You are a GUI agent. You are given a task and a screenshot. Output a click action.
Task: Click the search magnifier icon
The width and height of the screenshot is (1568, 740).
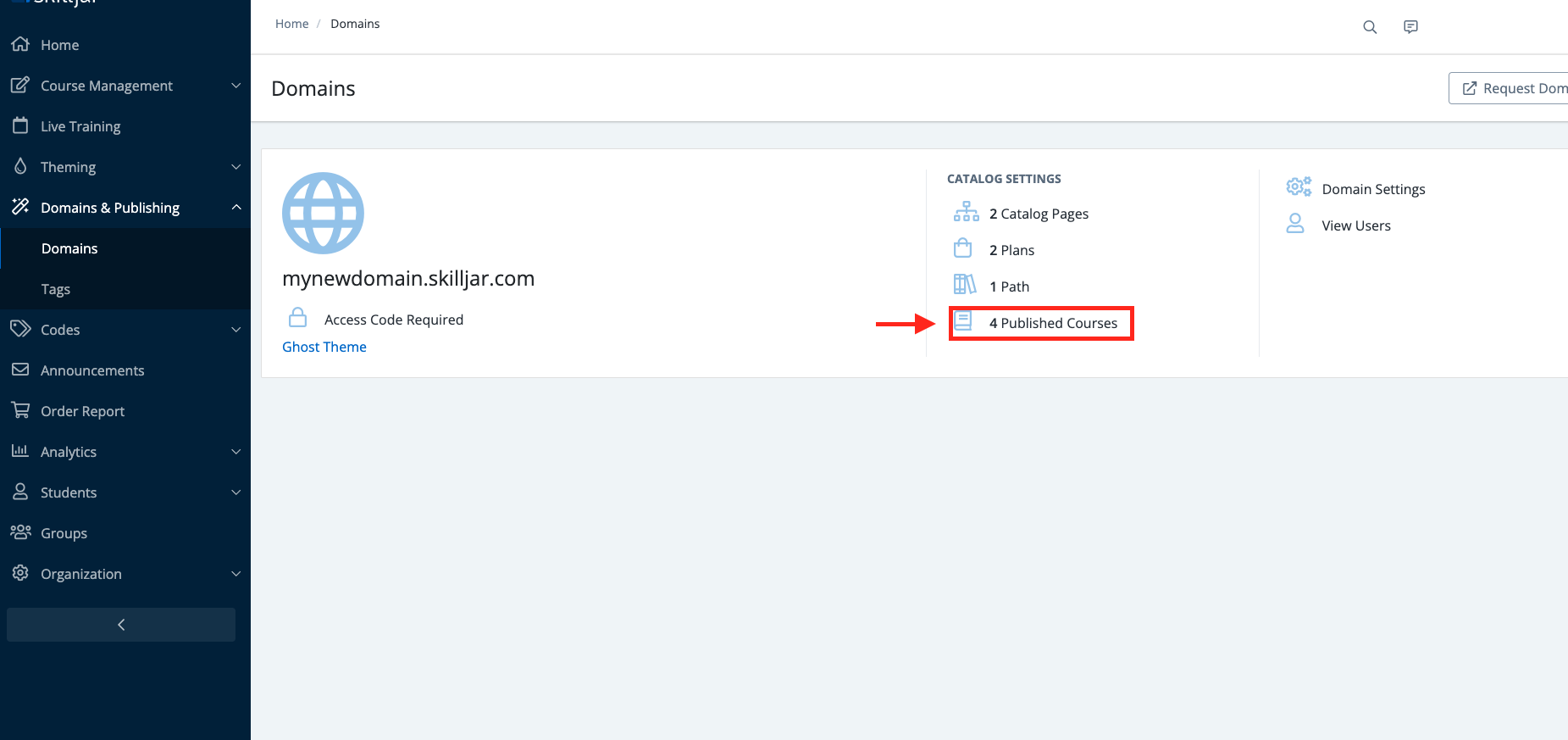click(1369, 27)
